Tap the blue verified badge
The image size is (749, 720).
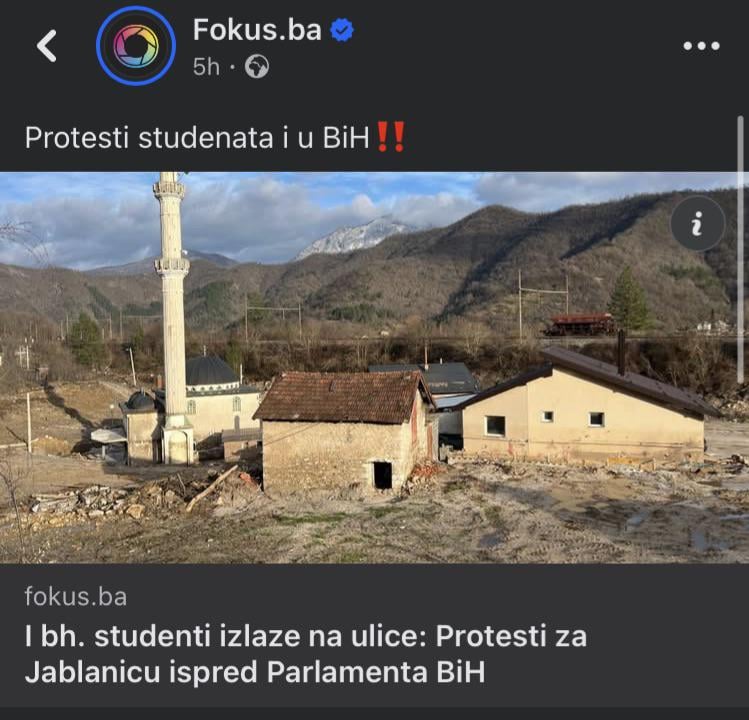coord(342,30)
